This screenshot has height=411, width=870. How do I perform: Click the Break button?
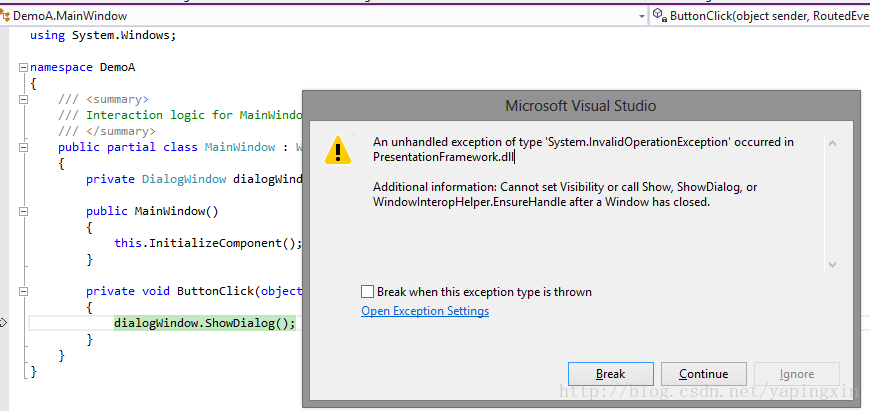point(611,374)
